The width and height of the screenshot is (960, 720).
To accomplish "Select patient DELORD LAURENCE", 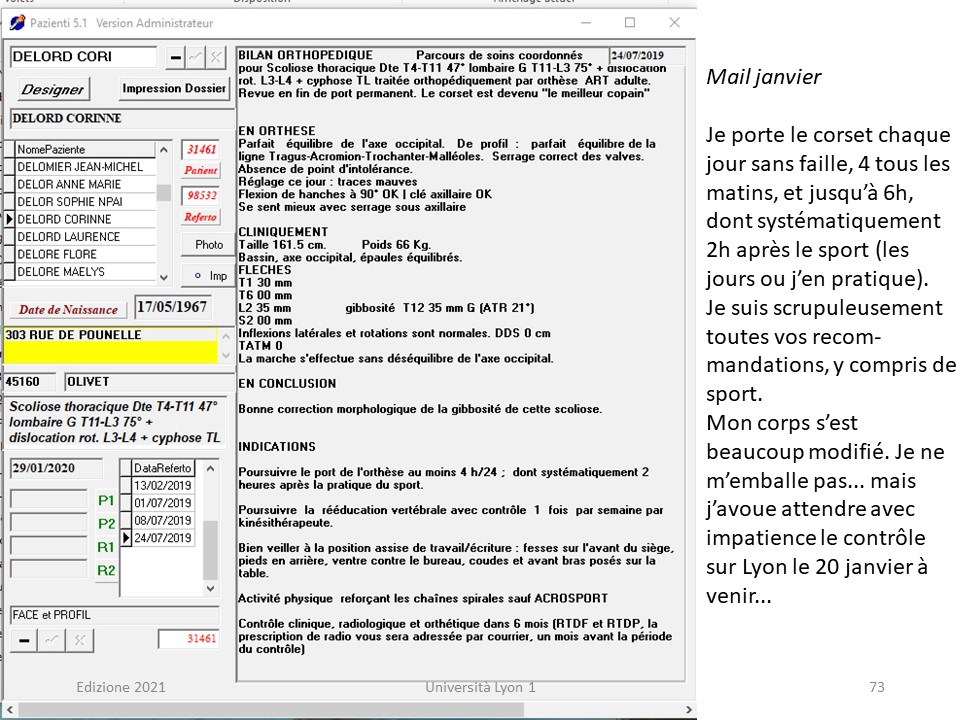I will click(x=85, y=236).
